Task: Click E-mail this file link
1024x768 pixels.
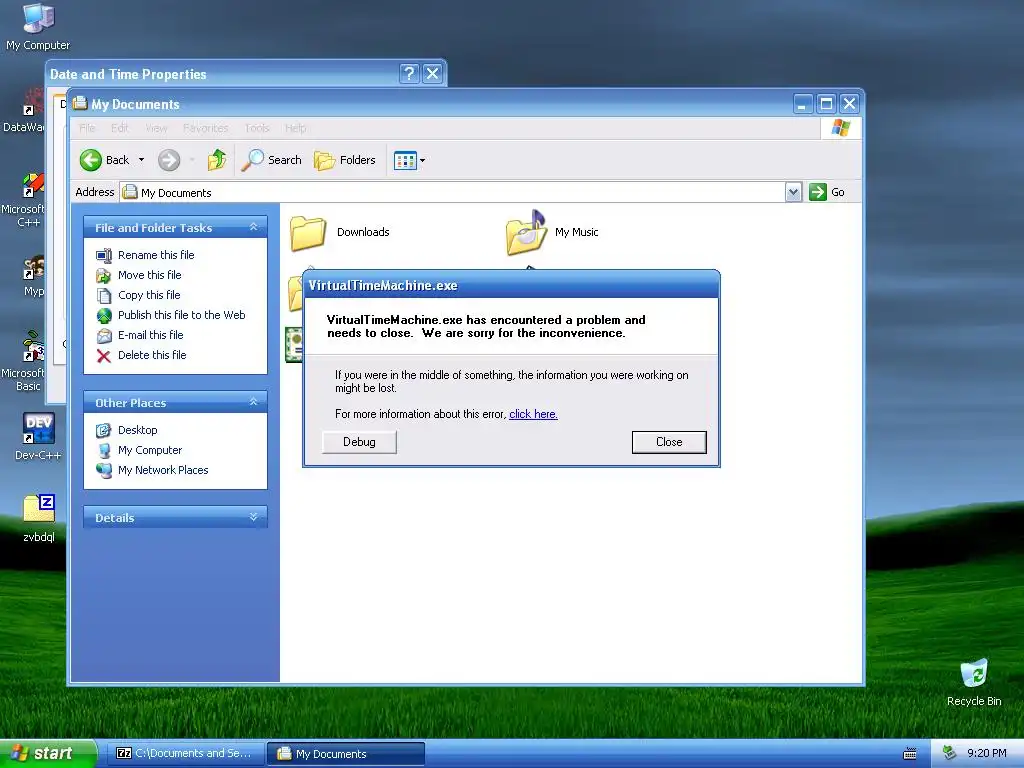Action: [150, 335]
